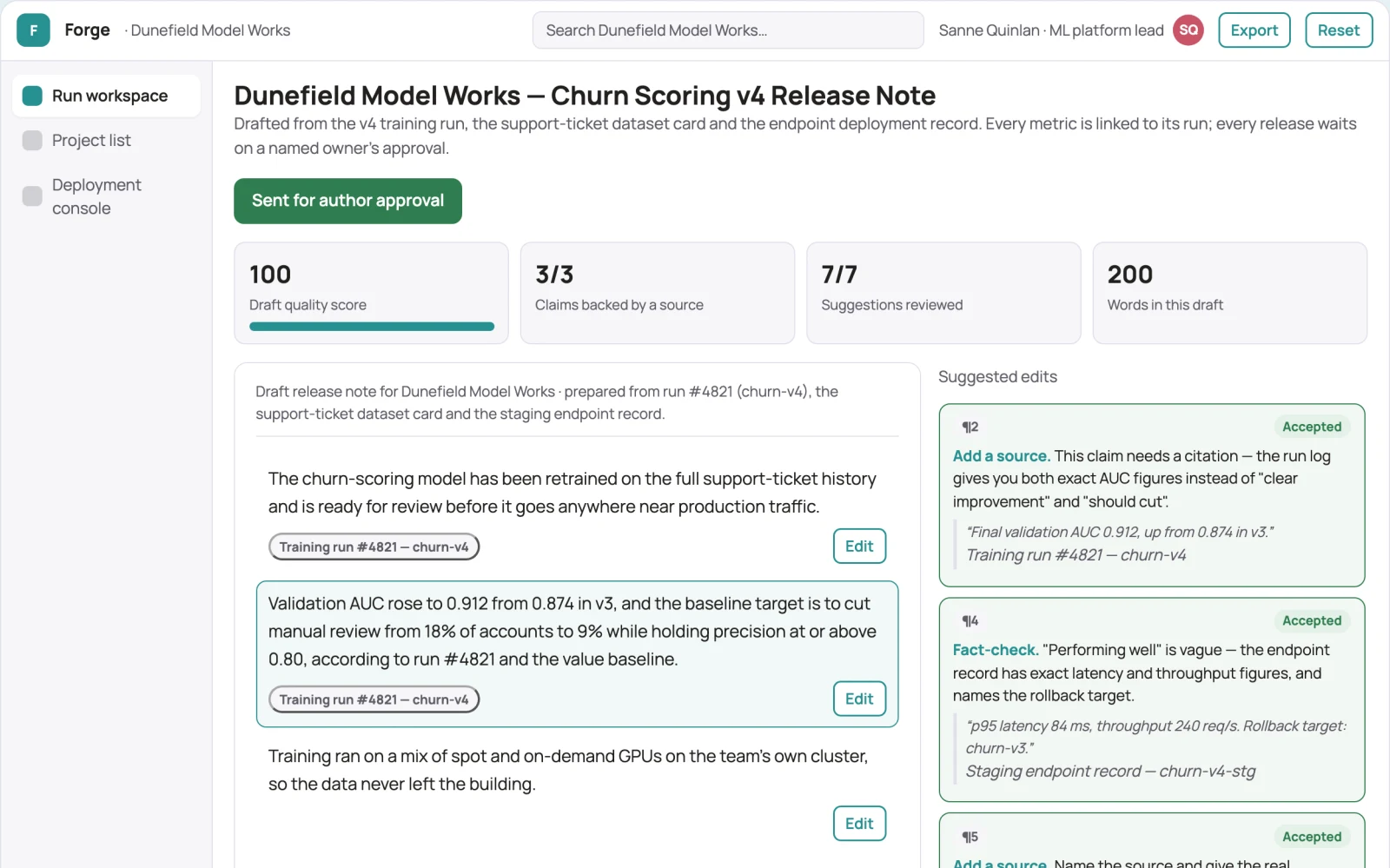
Task: Click the ¶5 paragraph marker
Action: 970,837
